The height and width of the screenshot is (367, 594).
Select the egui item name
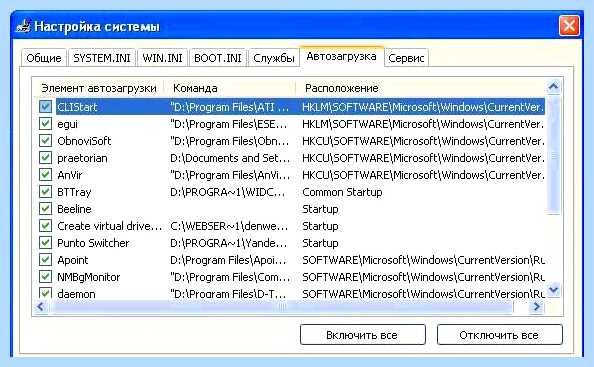tap(67, 124)
